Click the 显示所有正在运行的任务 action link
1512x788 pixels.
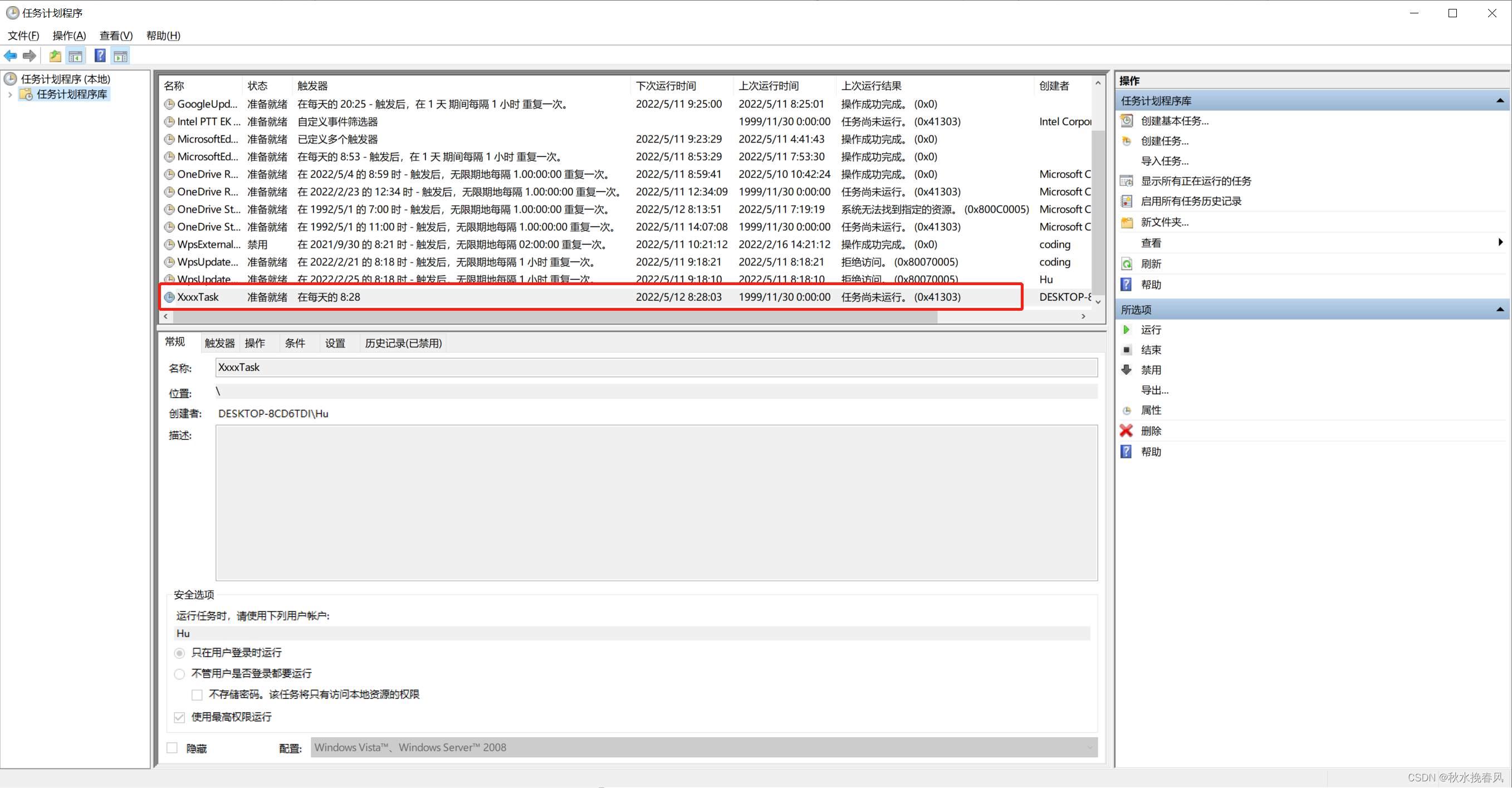[x=1196, y=181]
